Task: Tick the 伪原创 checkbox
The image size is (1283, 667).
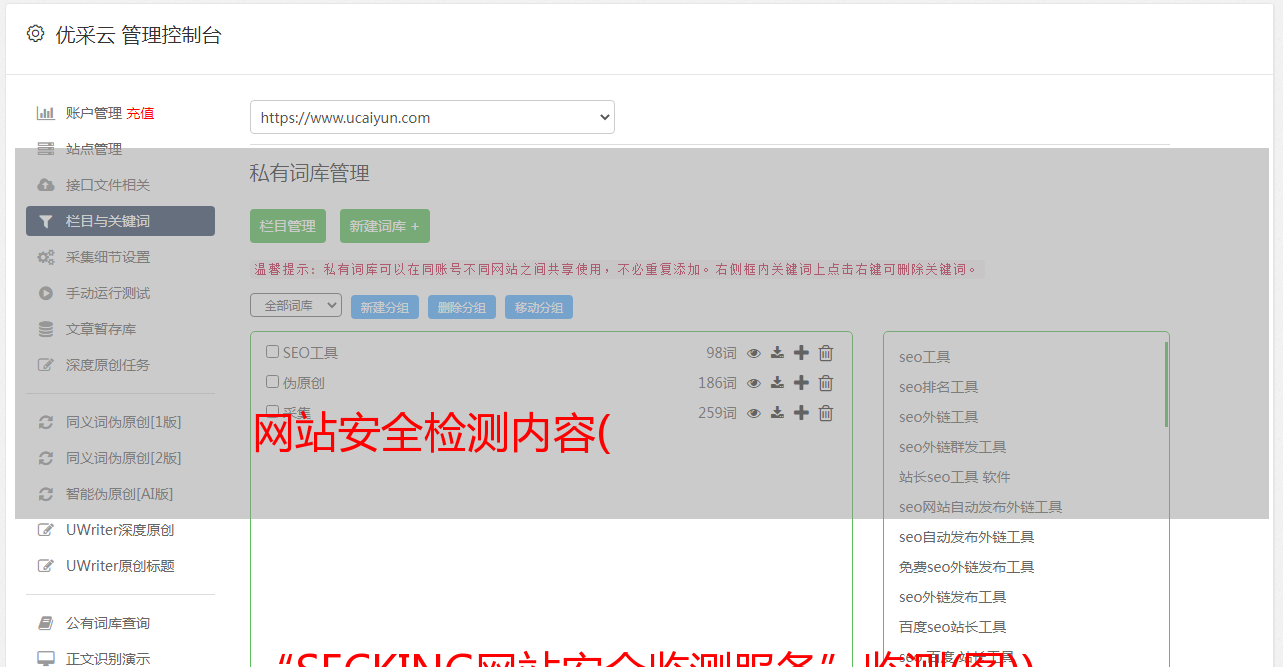Action: coord(272,382)
